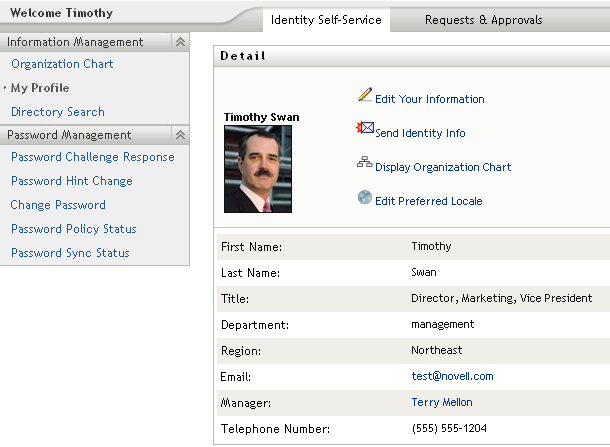Viewport: 610px width, 447px height.
Task: Check Password Sync Status
Action: (x=70, y=253)
